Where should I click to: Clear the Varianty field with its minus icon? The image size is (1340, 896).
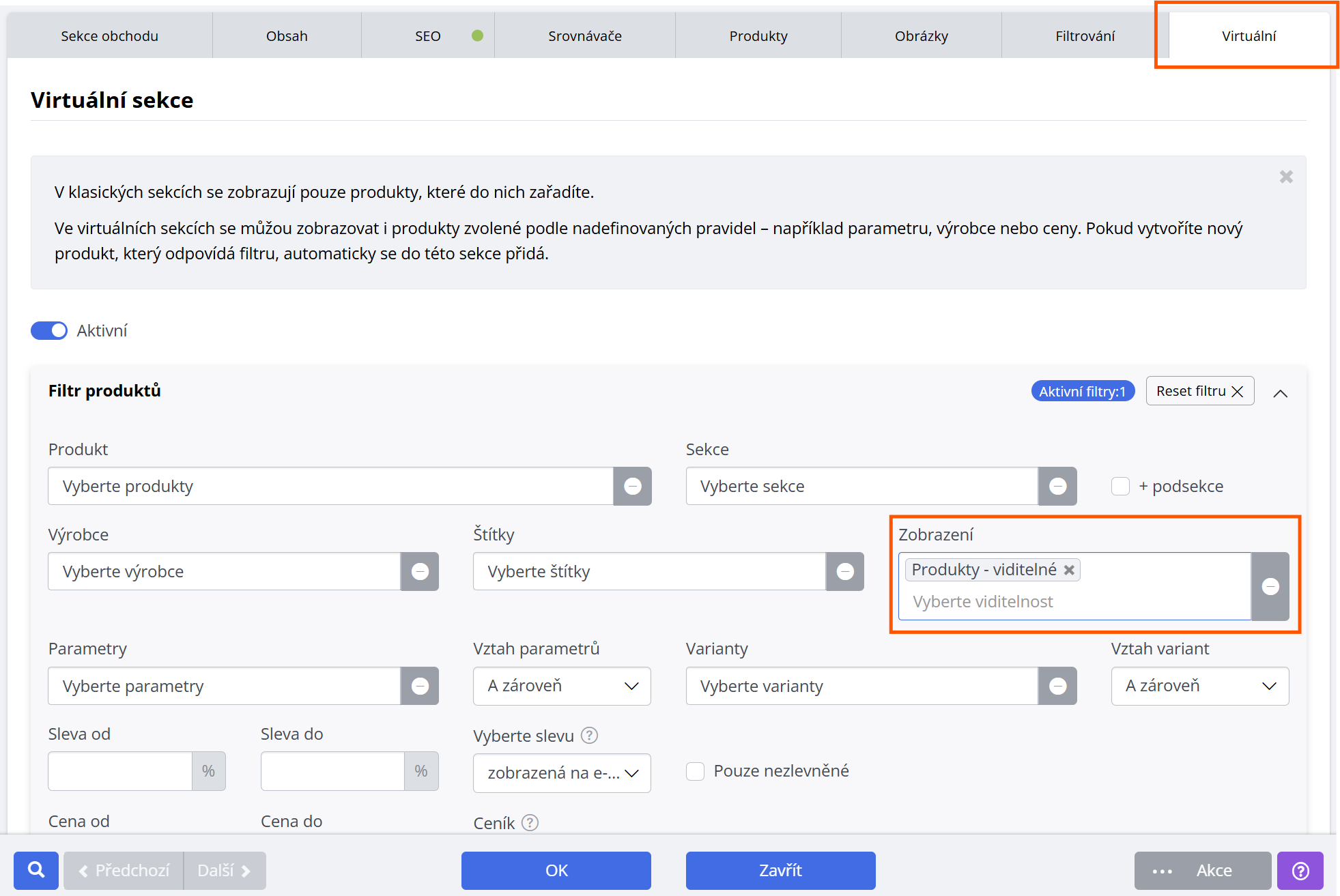[x=1057, y=686]
